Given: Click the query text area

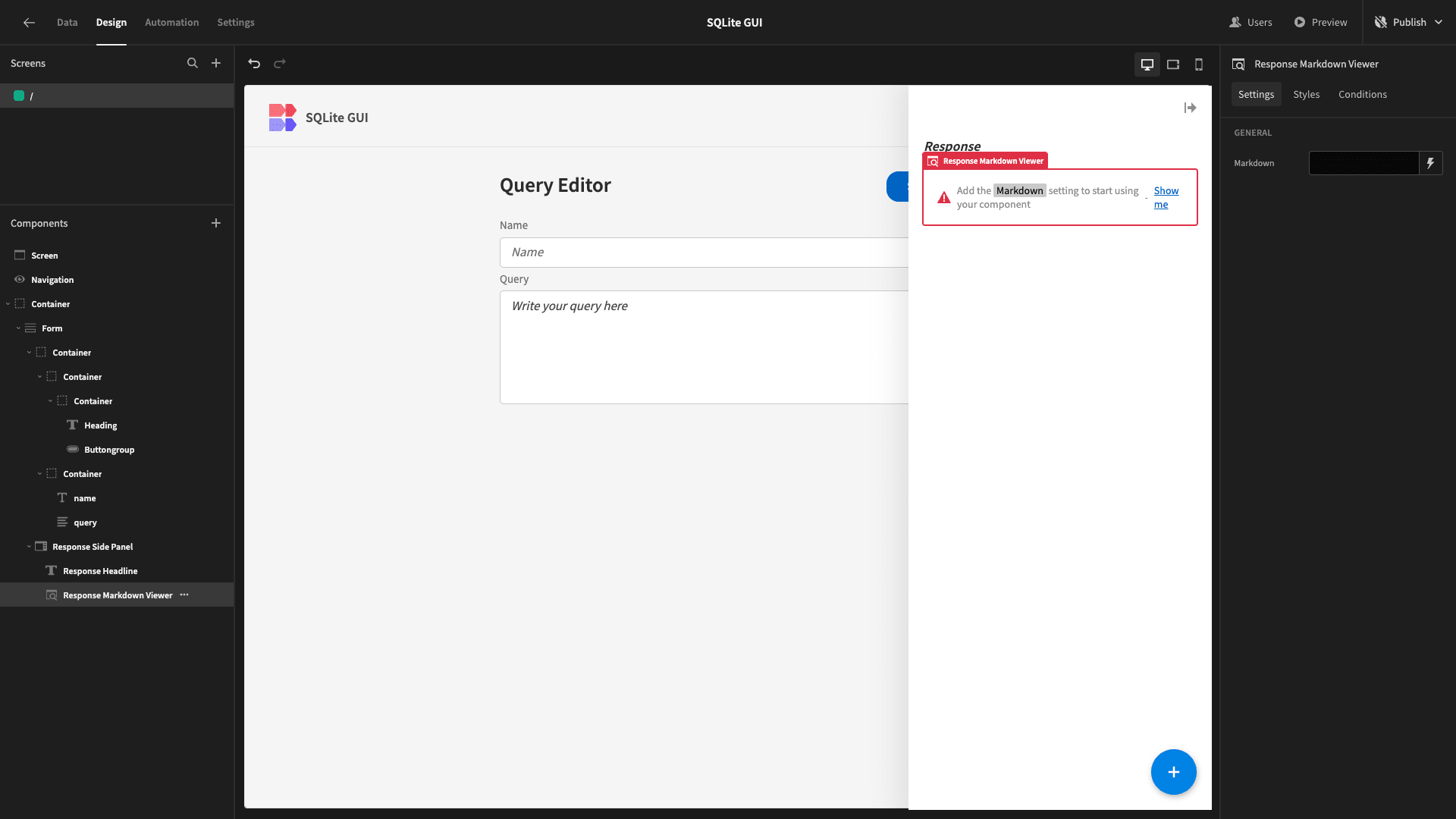Looking at the screenshot, I should (704, 347).
